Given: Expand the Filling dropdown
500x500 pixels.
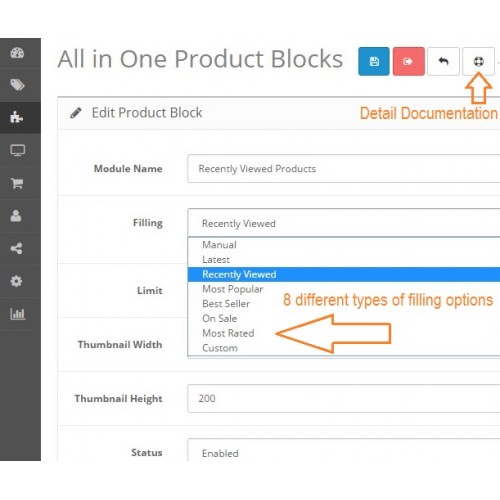Looking at the screenshot, I should click(344, 223).
